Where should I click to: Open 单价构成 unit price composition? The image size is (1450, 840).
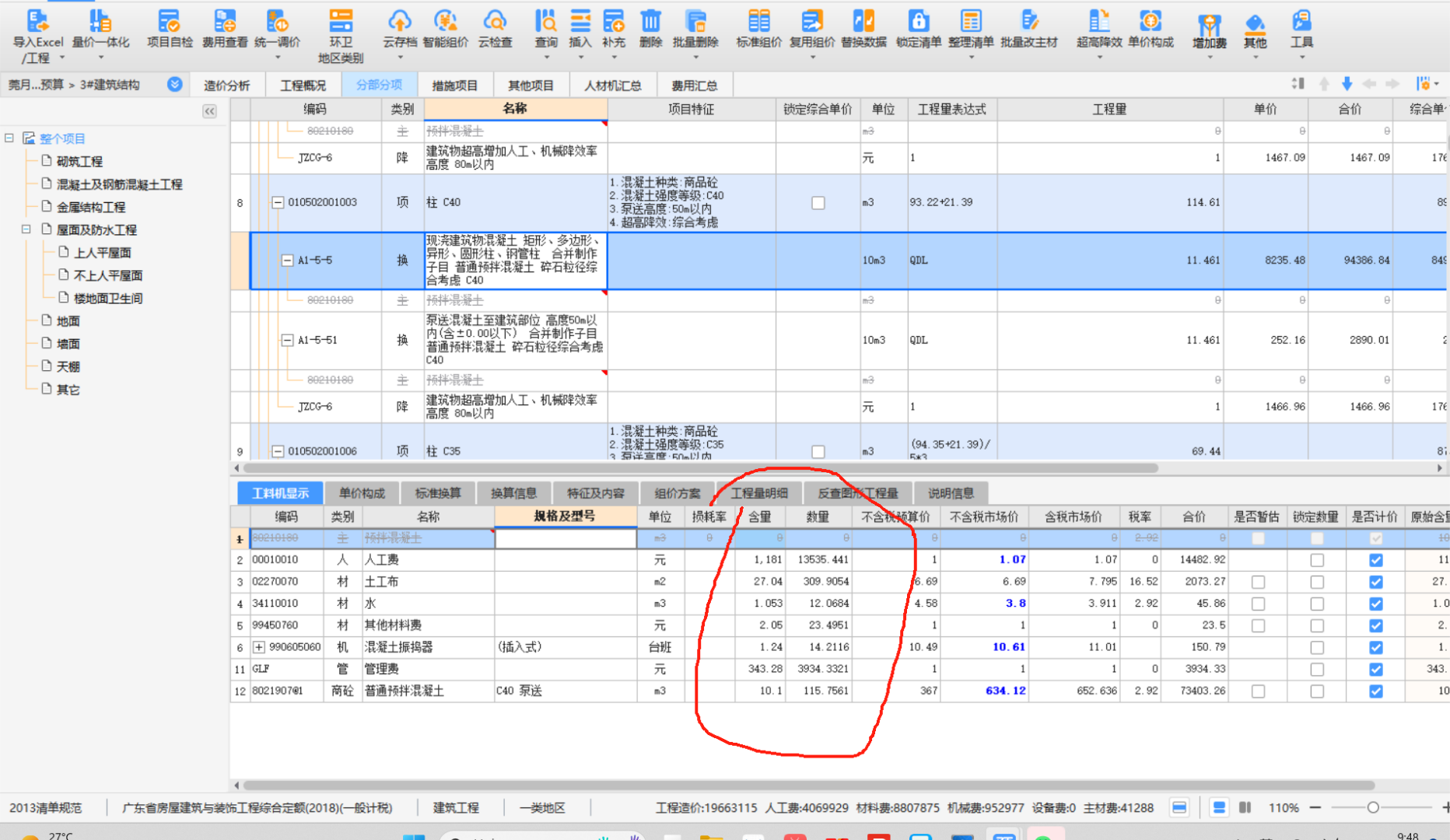click(1151, 30)
